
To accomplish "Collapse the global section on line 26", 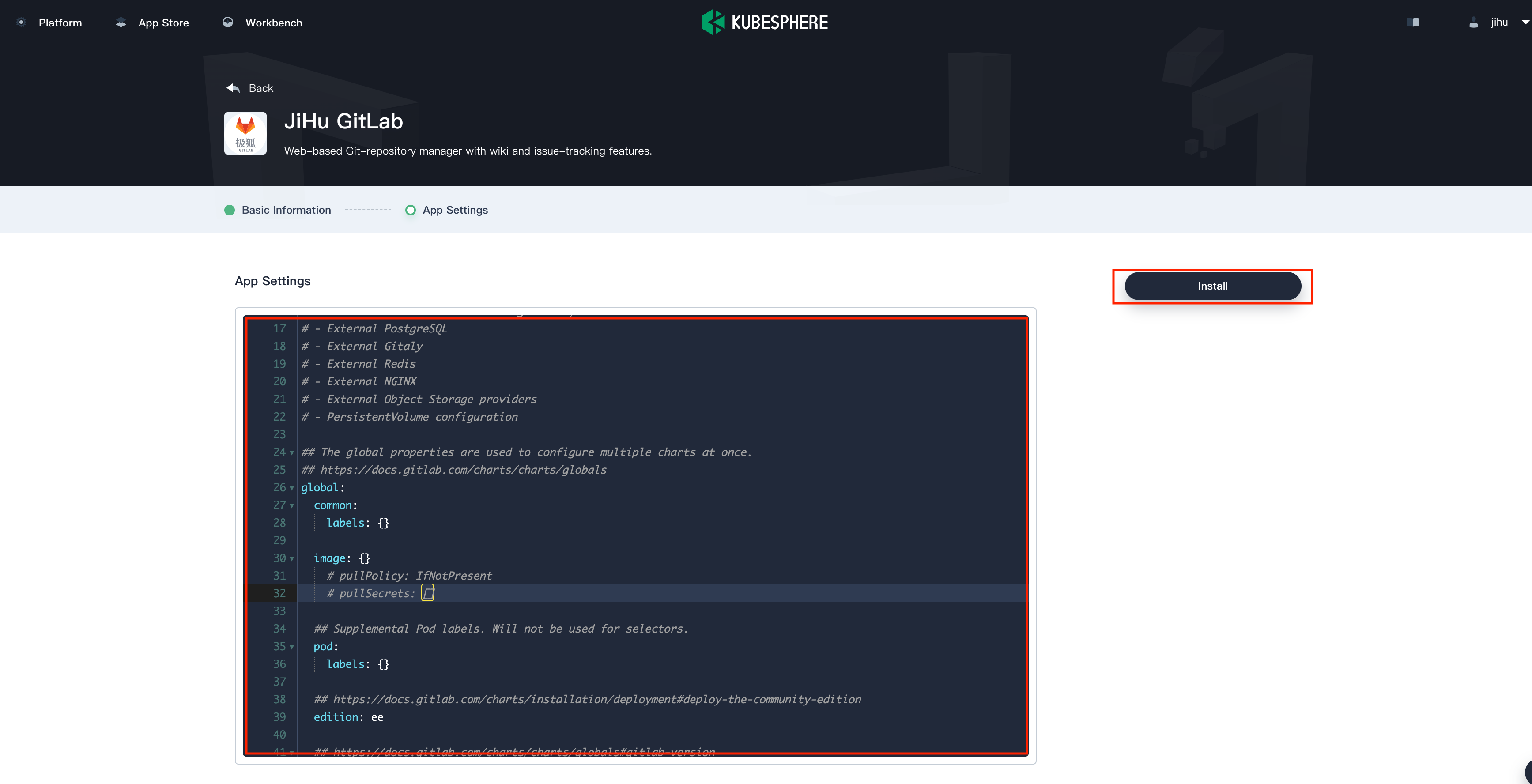I will click(291, 488).
